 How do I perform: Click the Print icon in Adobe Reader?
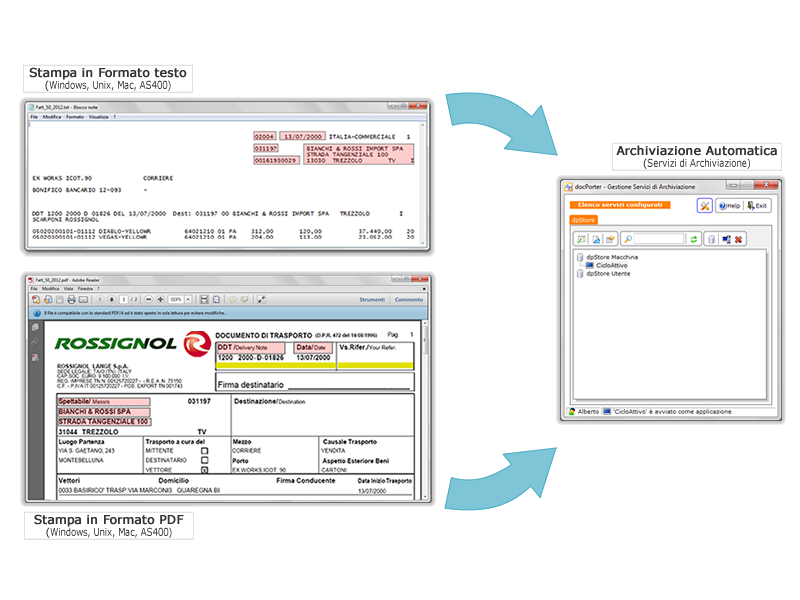coord(71,299)
